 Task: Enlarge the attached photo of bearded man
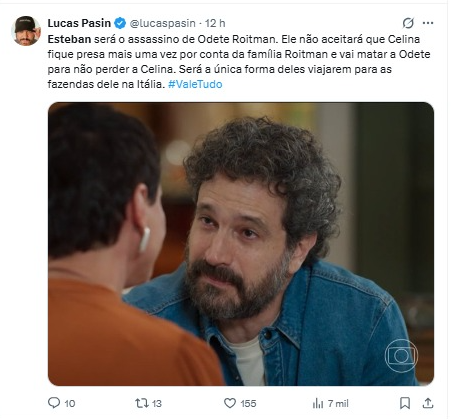point(241,244)
